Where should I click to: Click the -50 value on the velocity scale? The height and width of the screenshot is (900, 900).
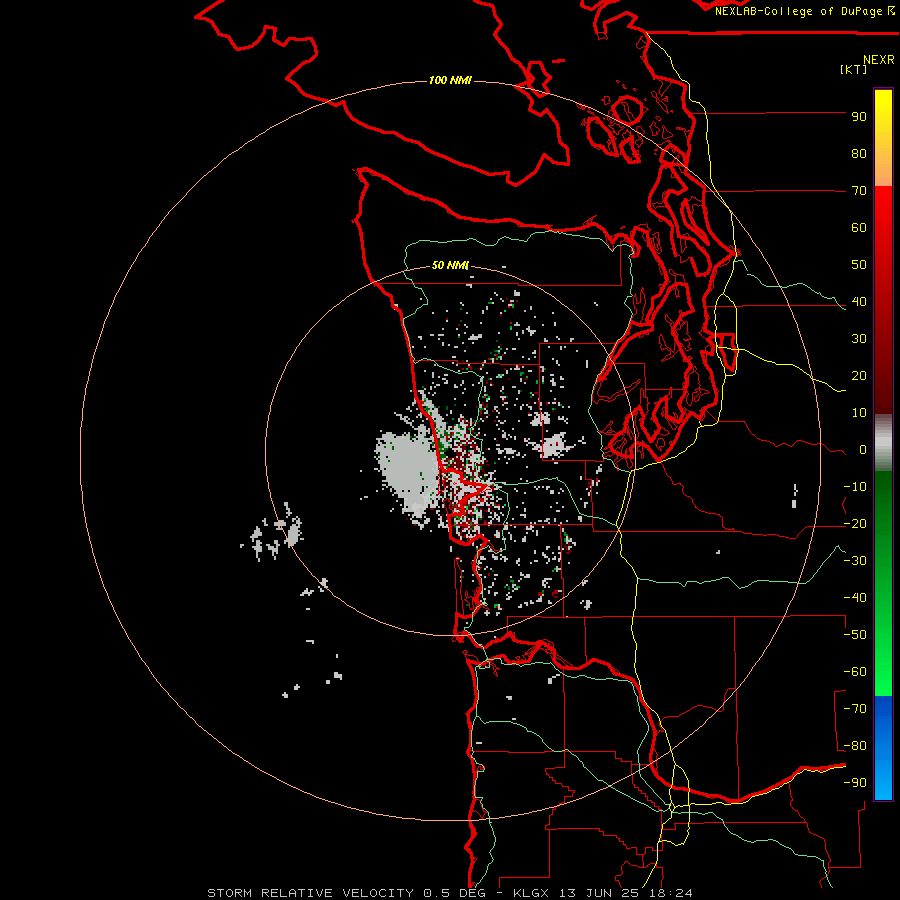tap(855, 635)
